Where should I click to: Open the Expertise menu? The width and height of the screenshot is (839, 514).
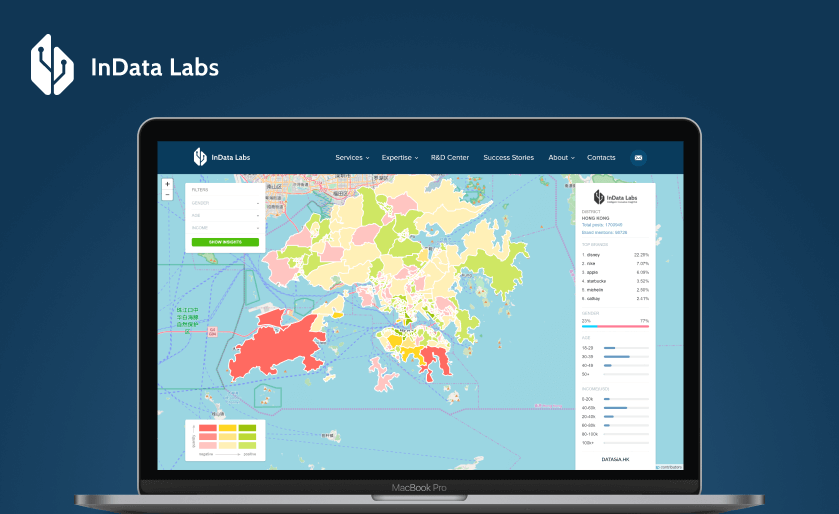(398, 157)
